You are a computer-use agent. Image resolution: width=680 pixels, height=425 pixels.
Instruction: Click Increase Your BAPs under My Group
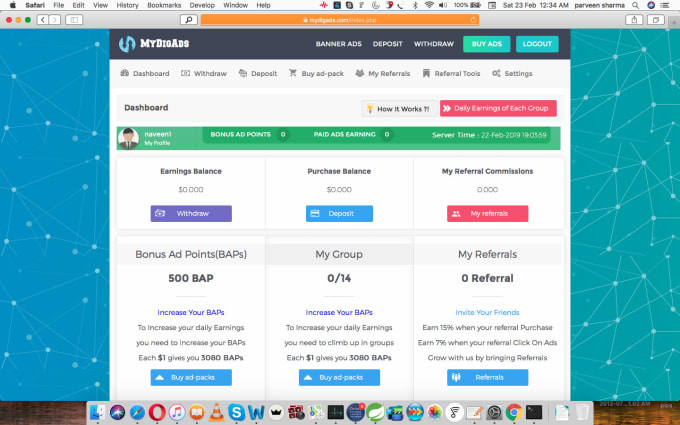point(339,312)
